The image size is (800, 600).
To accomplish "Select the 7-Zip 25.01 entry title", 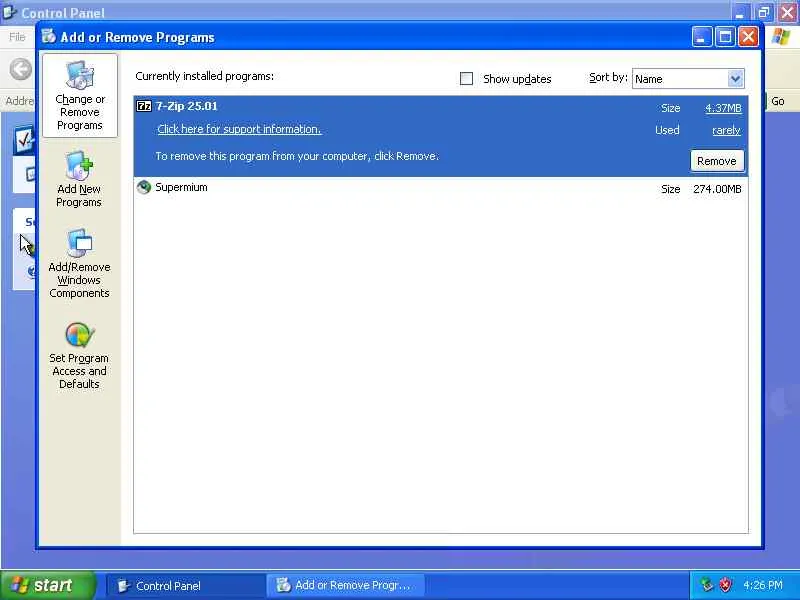I will 187,106.
